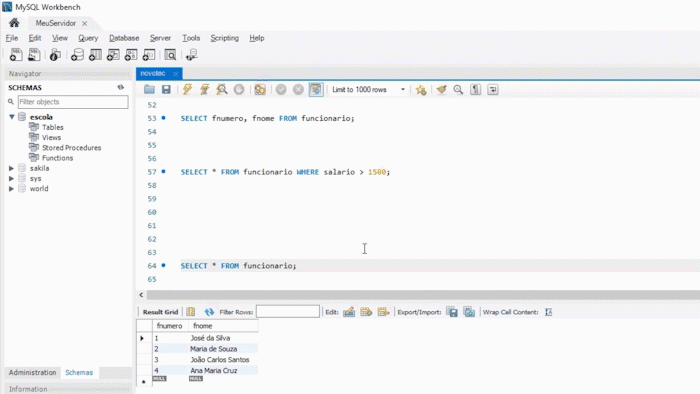Select Functions under escola

tap(57, 158)
